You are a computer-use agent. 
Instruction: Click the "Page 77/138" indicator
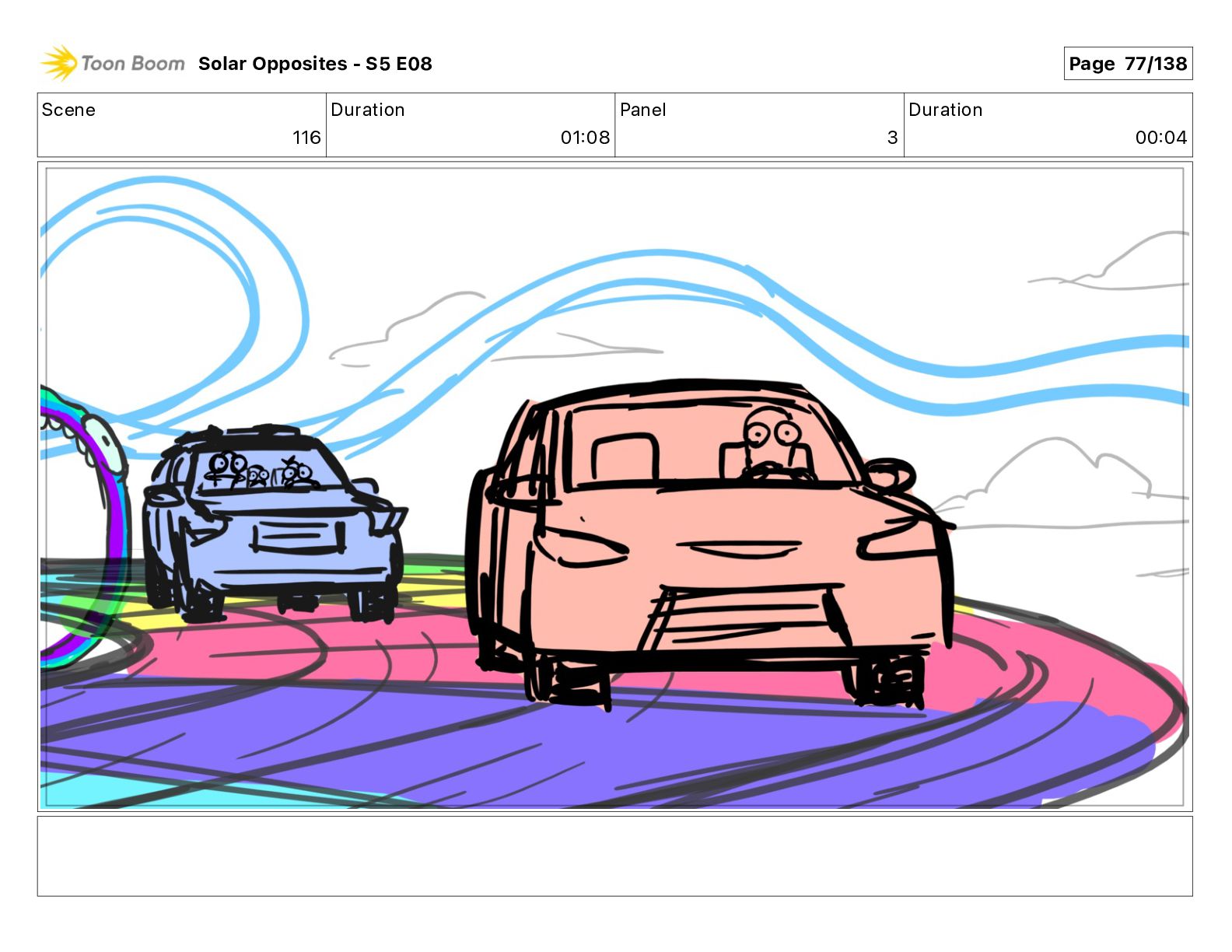click(x=1128, y=64)
